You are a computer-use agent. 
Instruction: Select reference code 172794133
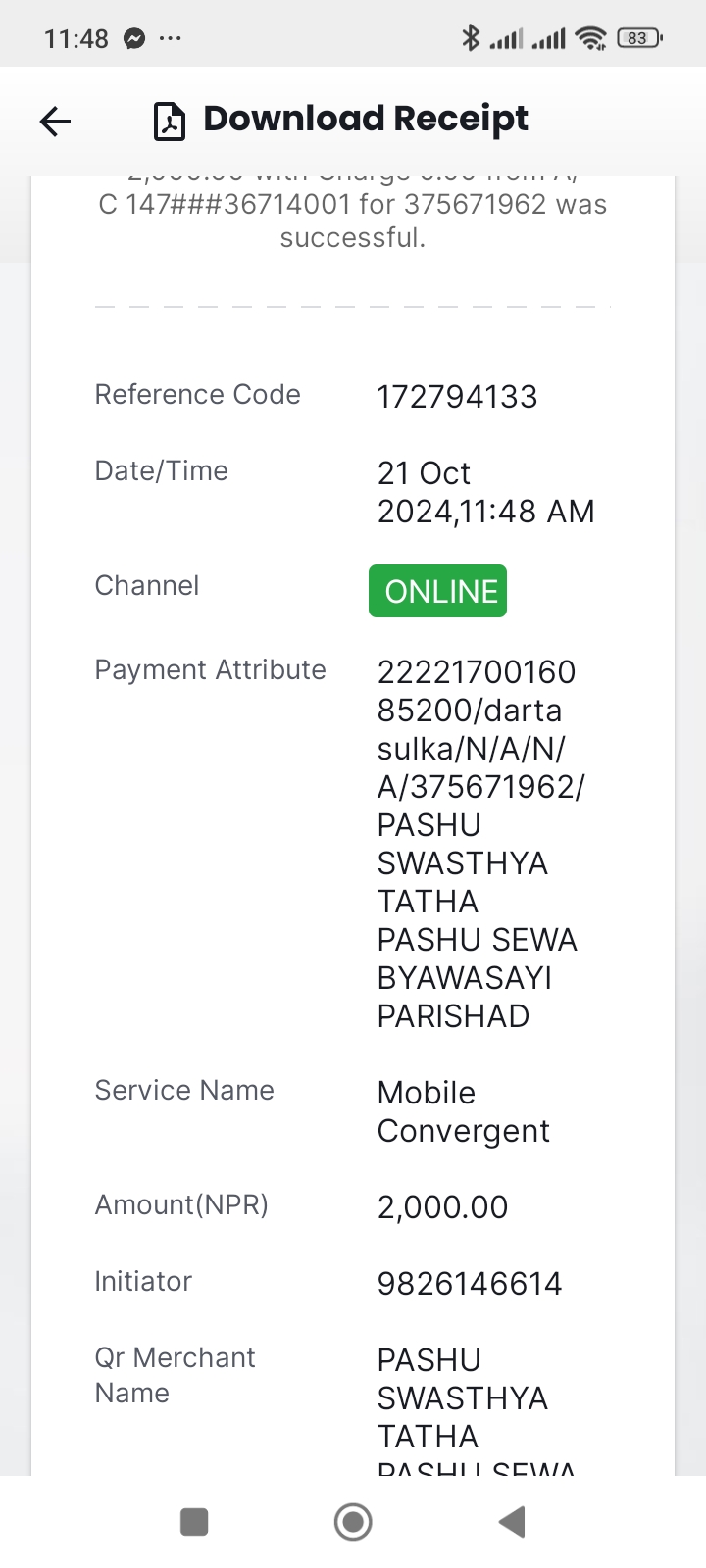click(457, 397)
